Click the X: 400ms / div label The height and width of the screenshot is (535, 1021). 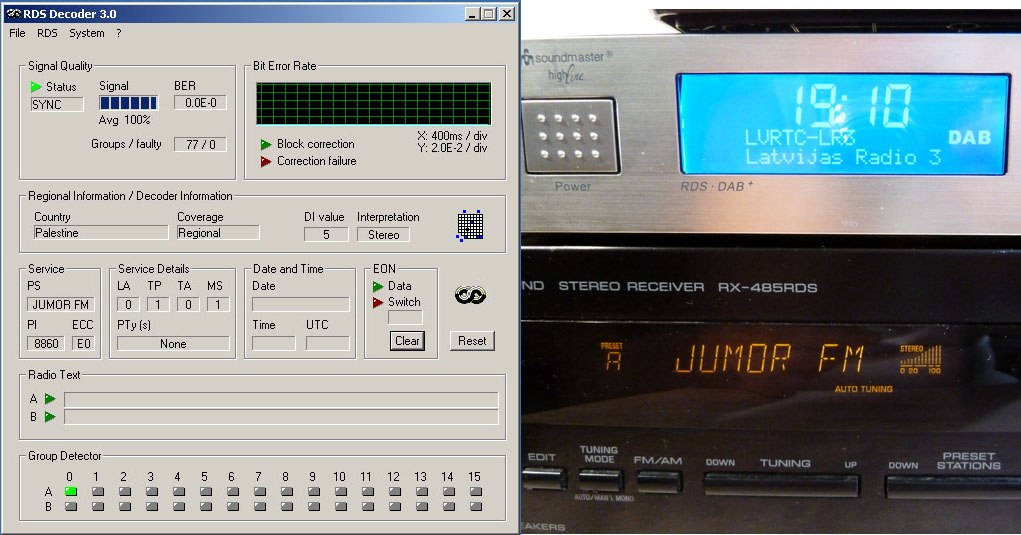click(453, 136)
